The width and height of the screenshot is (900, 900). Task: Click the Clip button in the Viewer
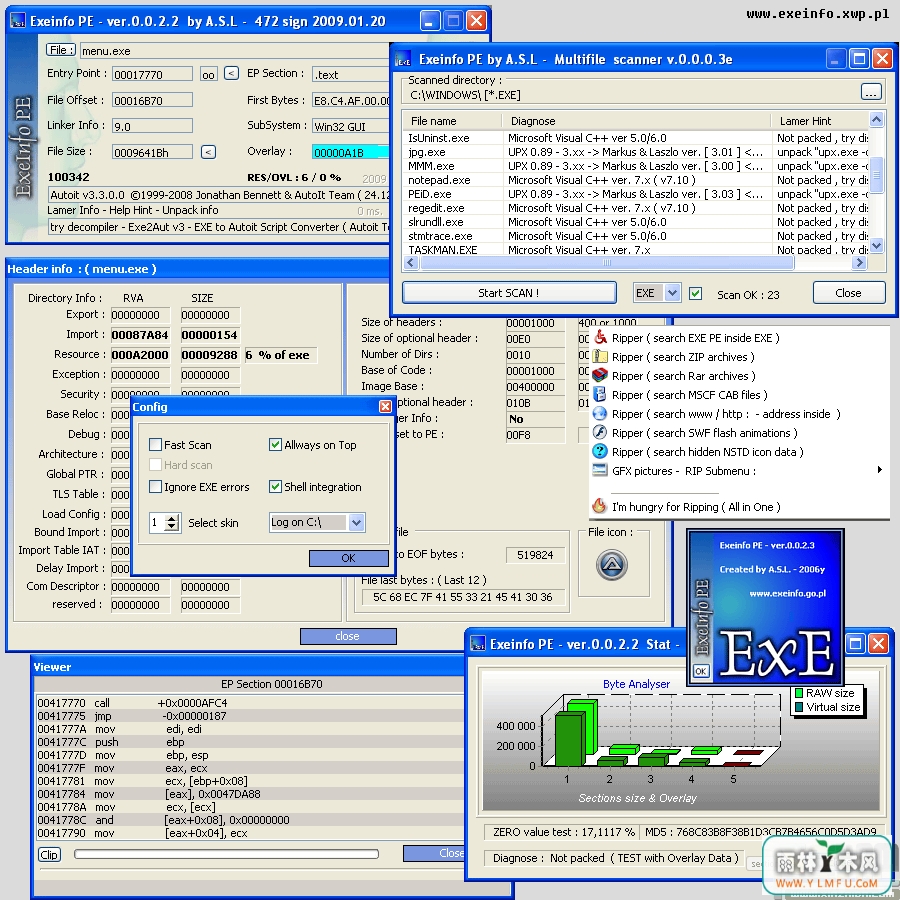tap(49, 855)
